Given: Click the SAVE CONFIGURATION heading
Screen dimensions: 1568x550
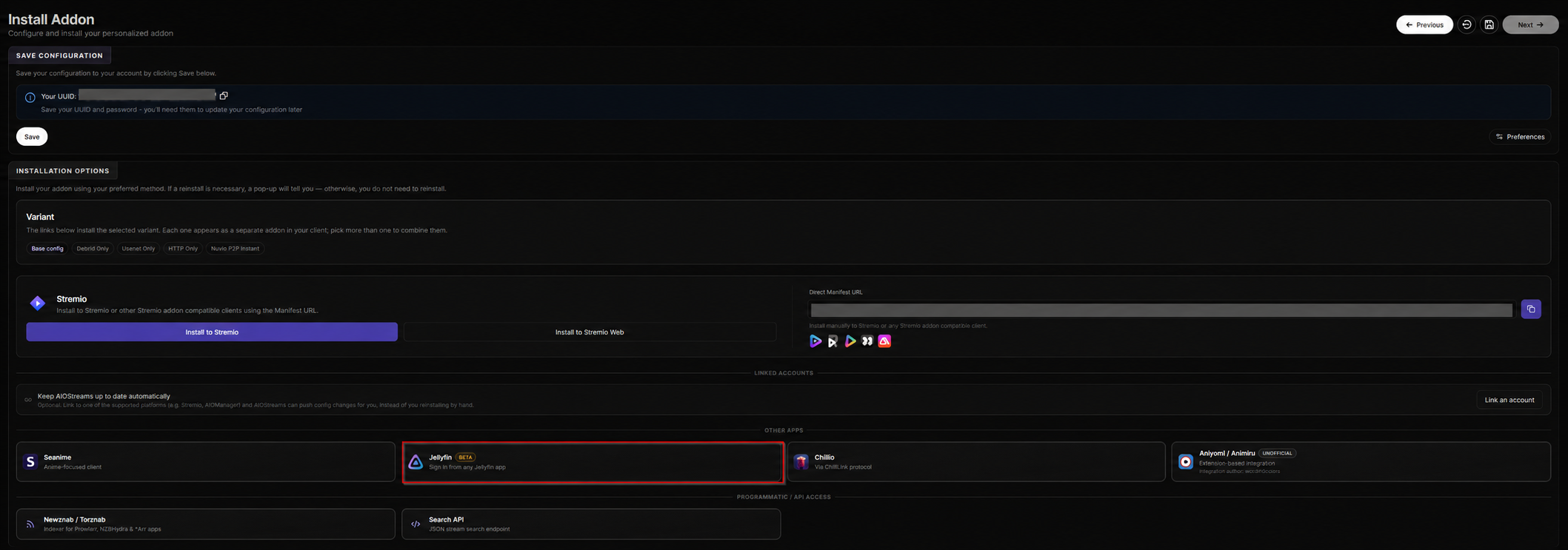Looking at the screenshot, I should (59, 56).
